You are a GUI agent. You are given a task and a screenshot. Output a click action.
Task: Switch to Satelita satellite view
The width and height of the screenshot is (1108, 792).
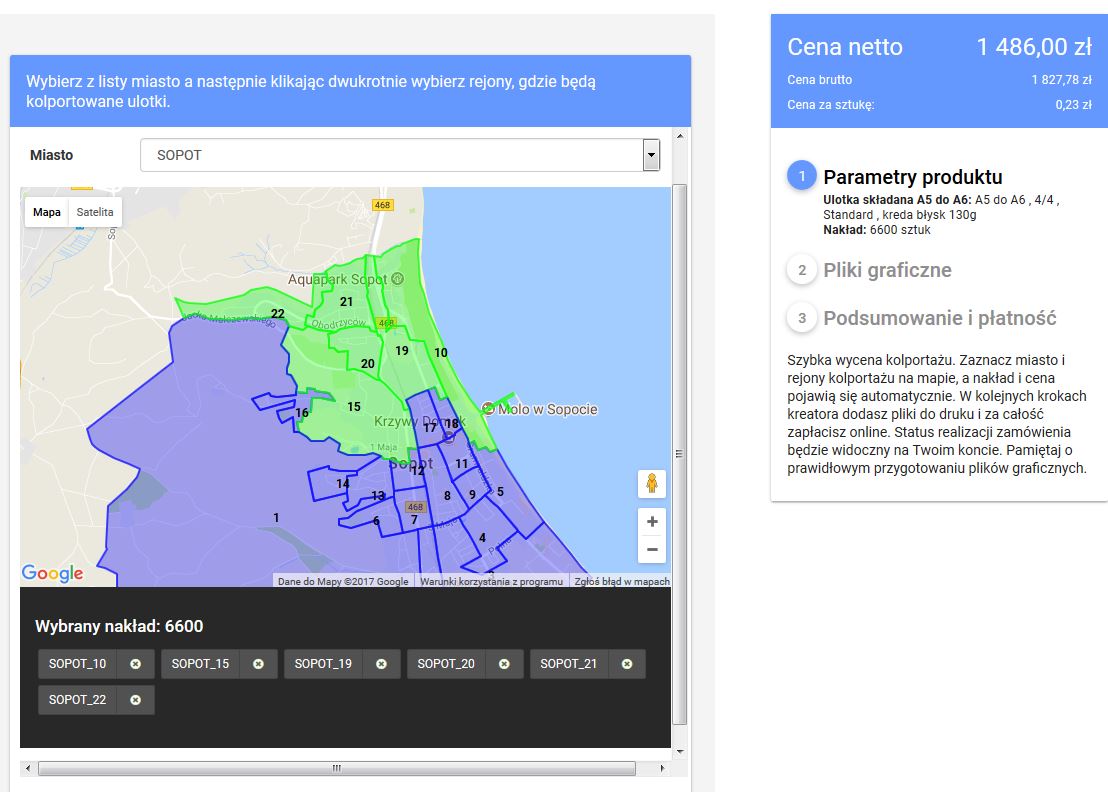point(95,212)
